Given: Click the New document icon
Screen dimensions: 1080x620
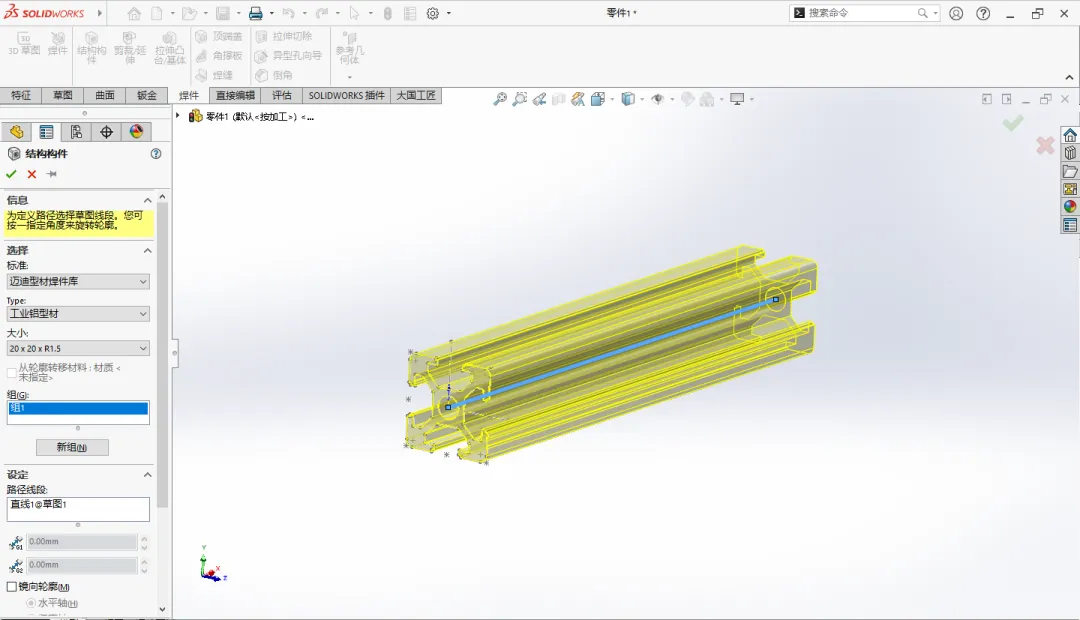Looking at the screenshot, I should pyautogui.click(x=157, y=13).
